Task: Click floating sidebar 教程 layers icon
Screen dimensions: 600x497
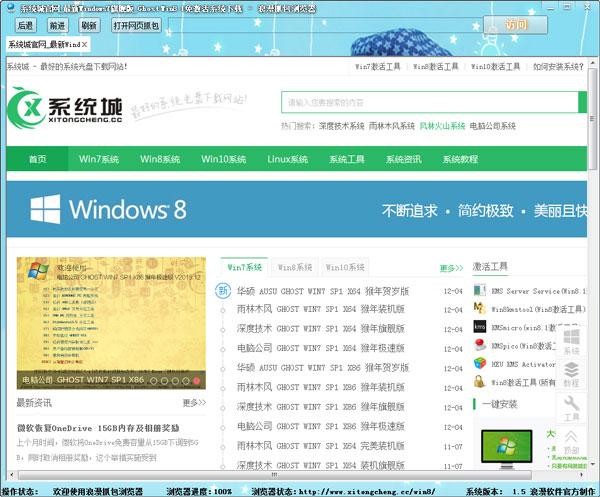Action: coord(571,374)
